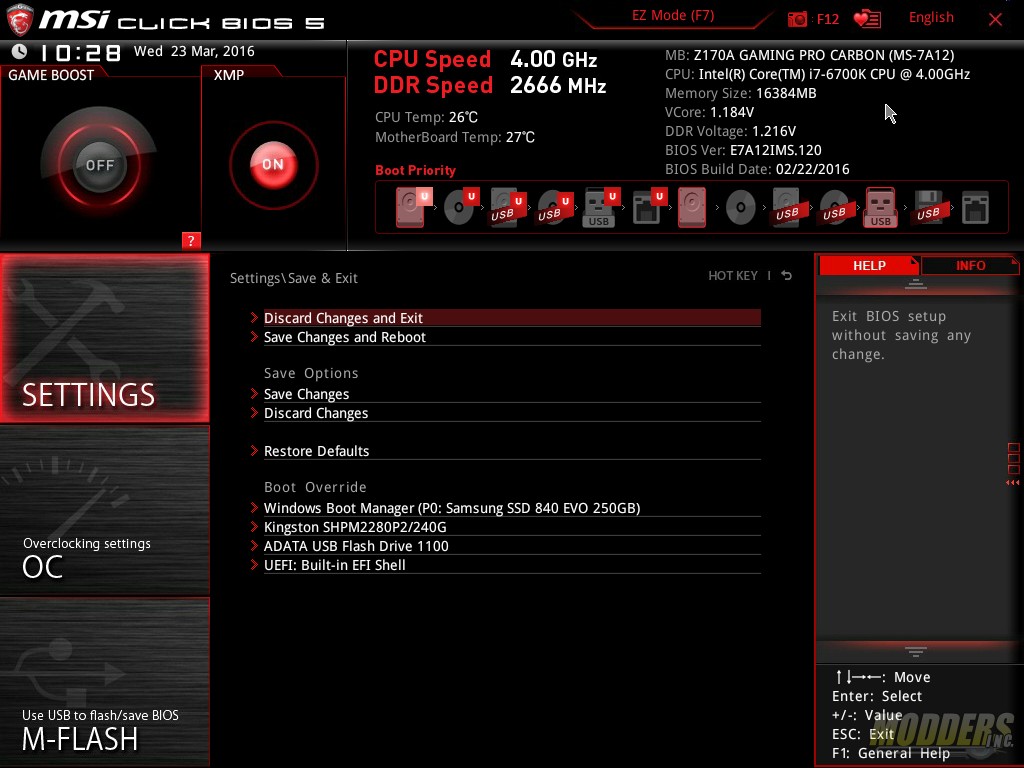
Task: Select the UEFI USB CD/DVD boot icon
Action: [554, 207]
